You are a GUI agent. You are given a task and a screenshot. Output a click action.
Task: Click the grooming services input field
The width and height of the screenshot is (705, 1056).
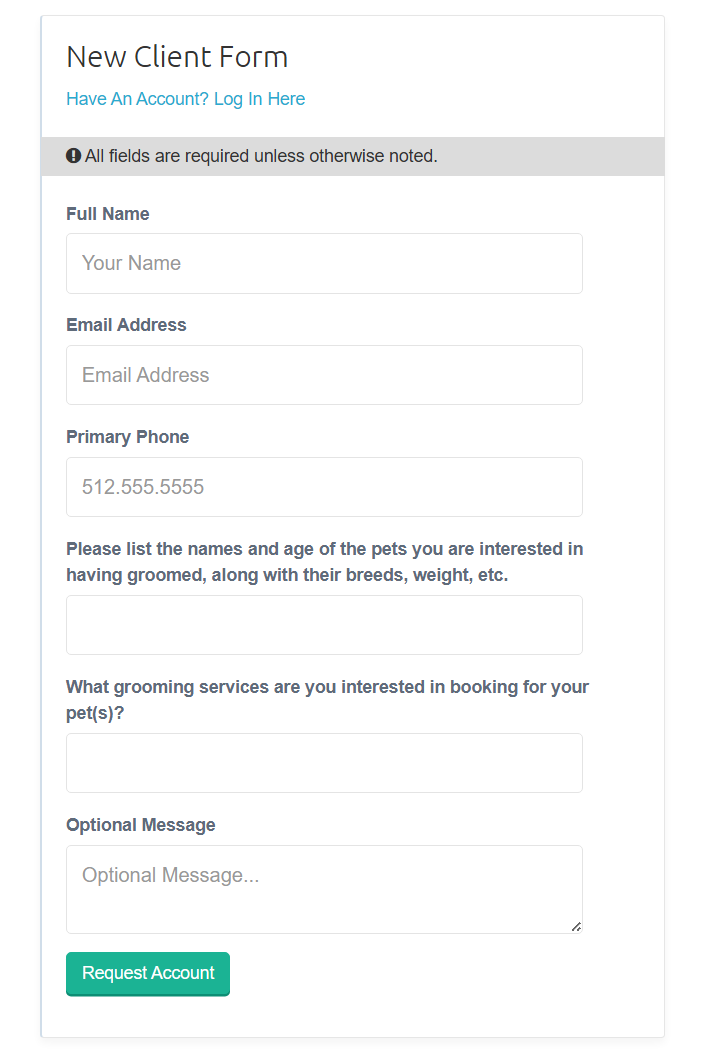point(324,763)
